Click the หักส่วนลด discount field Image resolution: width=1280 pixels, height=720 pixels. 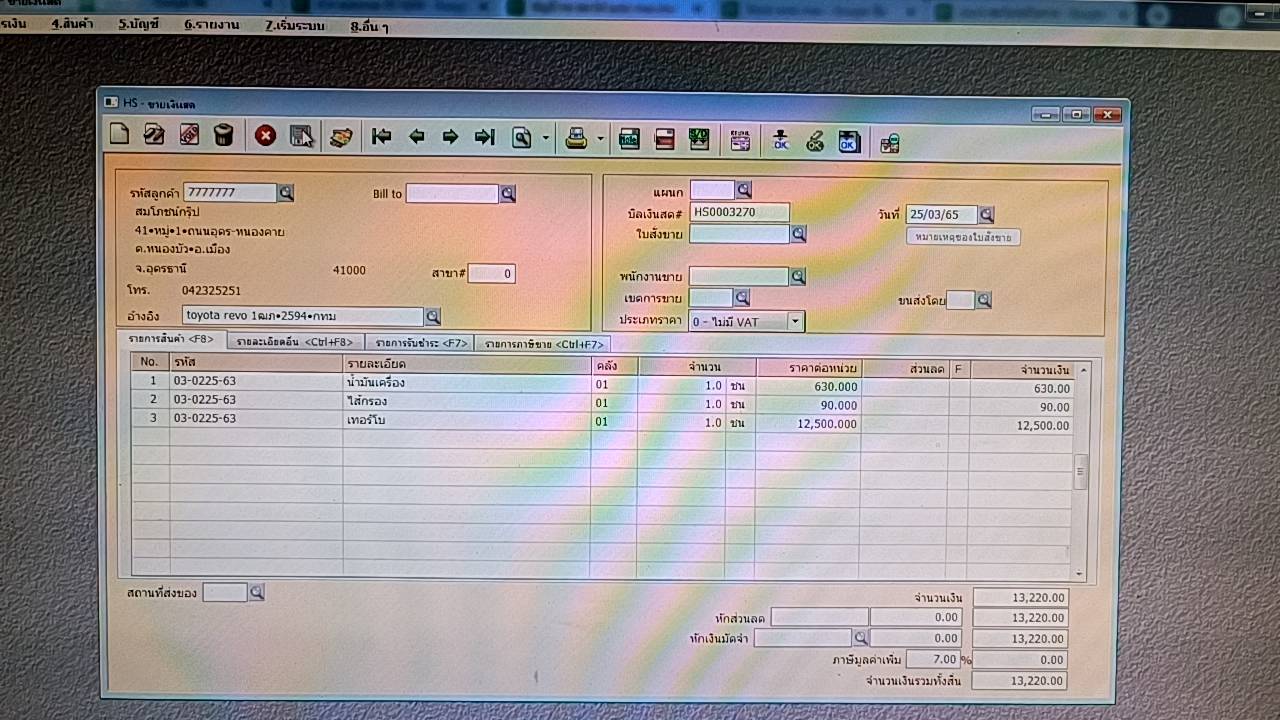pos(819,618)
